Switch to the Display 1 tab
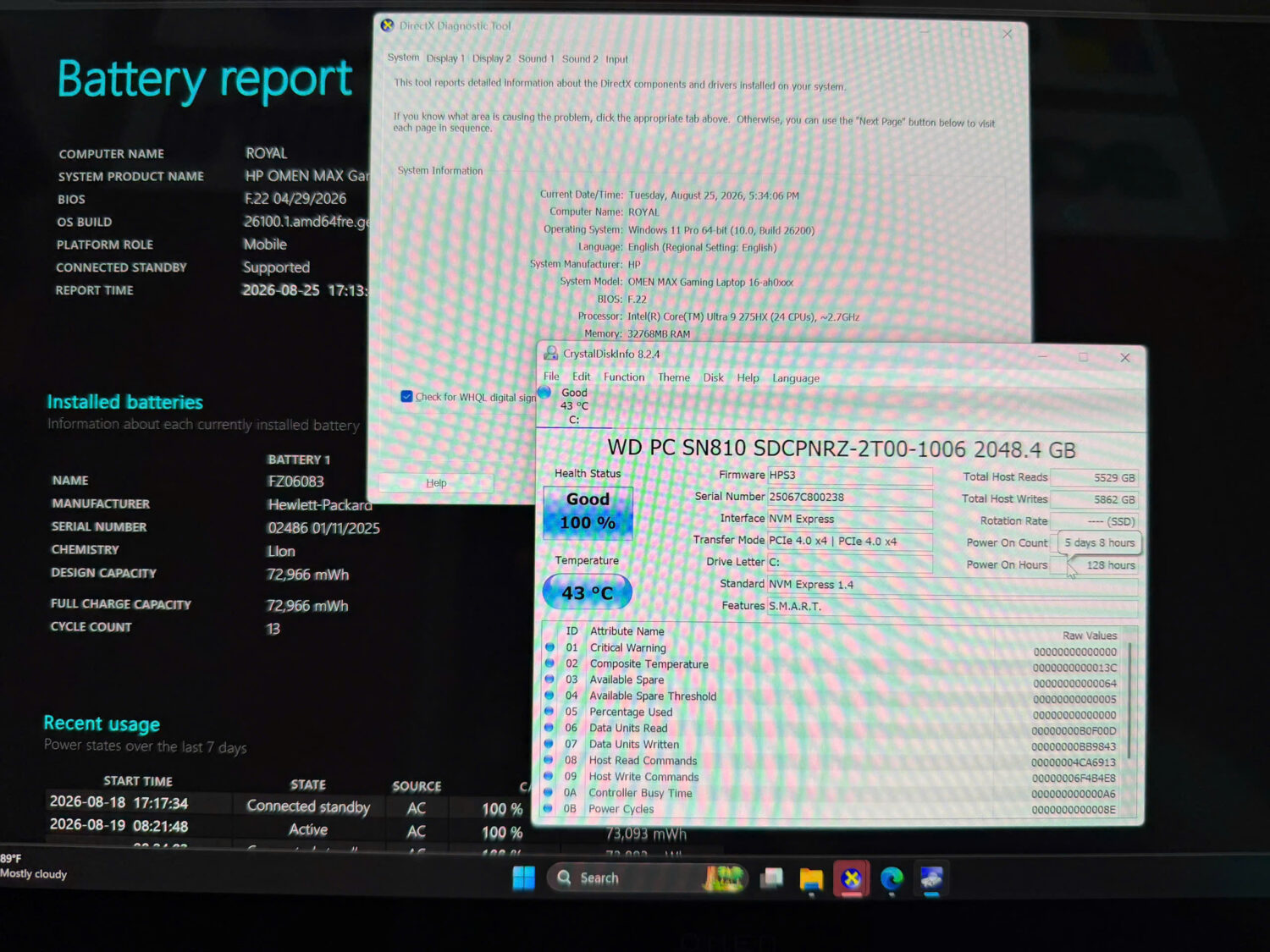This screenshot has width=1270, height=952. pos(445,58)
